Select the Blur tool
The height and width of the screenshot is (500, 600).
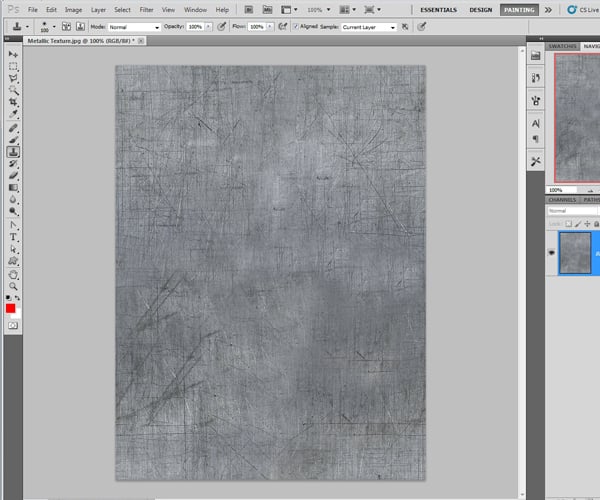click(x=13, y=199)
